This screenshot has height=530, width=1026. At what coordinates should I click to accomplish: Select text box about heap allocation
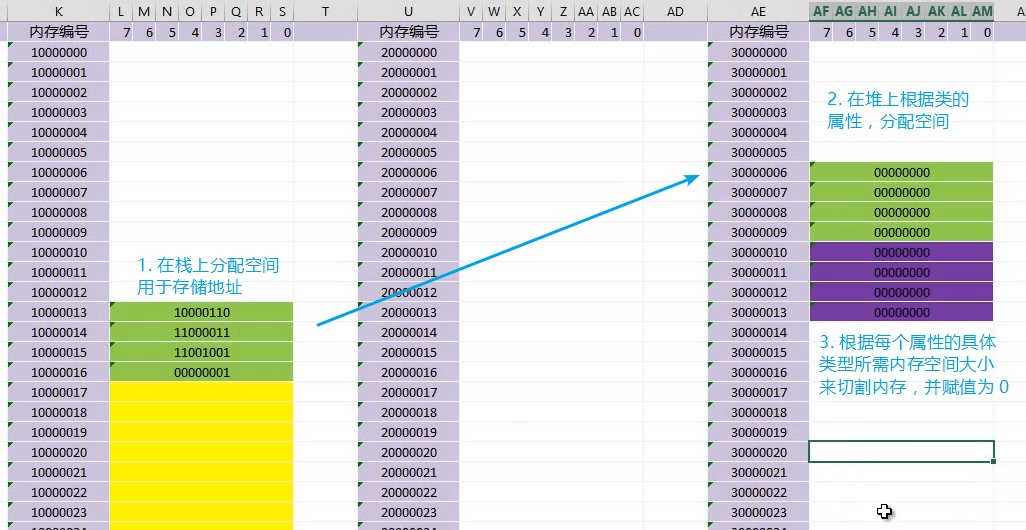(x=898, y=110)
